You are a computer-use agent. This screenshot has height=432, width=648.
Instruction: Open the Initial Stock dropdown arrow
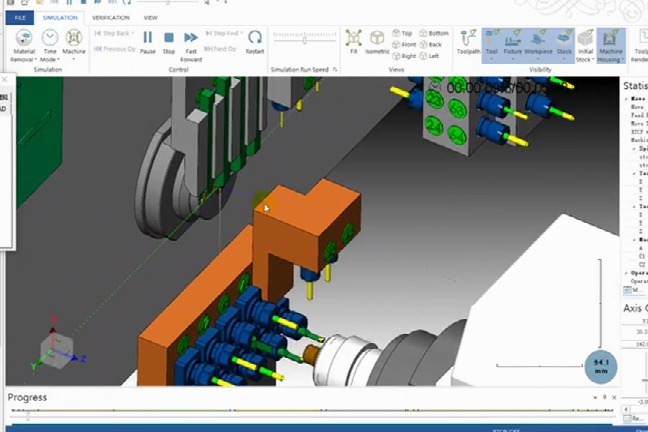pyautogui.click(x=593, y=60)
